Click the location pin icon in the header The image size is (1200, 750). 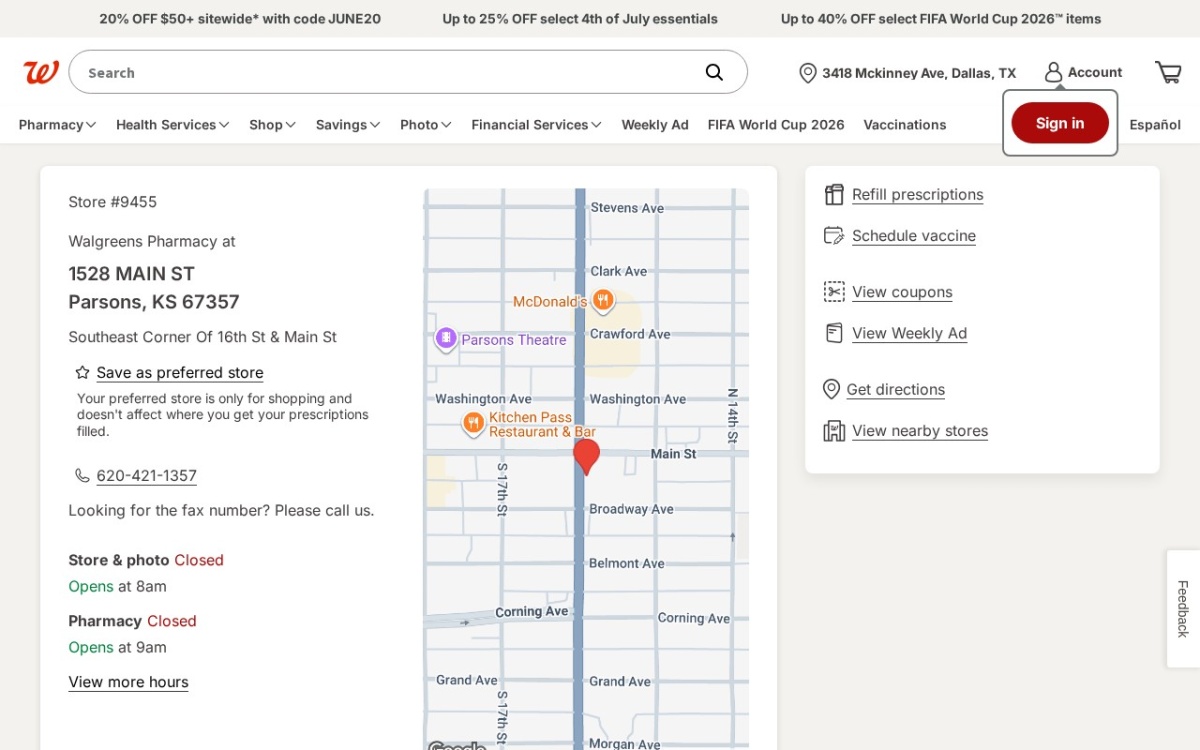807,73
